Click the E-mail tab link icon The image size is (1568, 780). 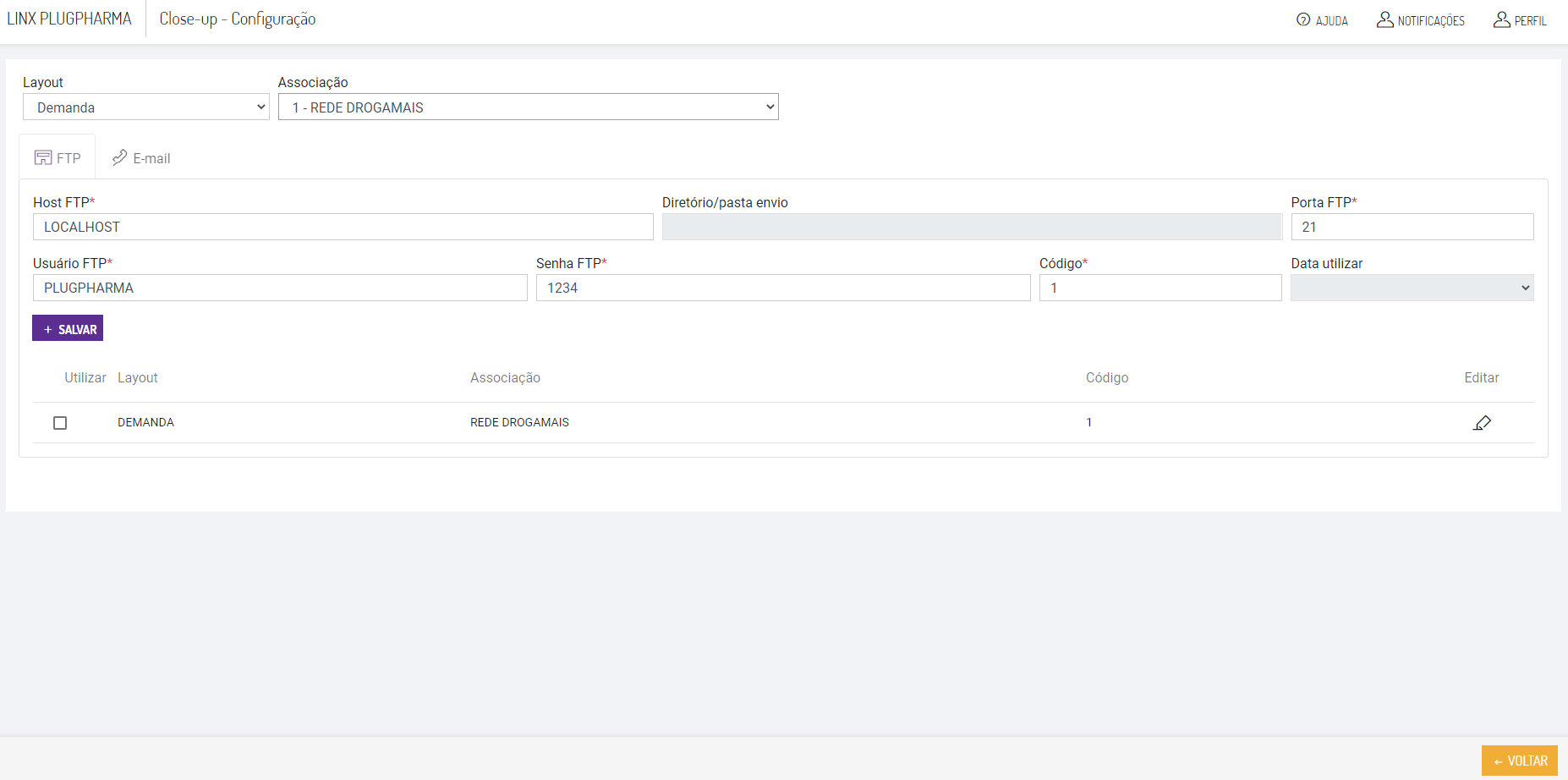click(x=120, y=158)
